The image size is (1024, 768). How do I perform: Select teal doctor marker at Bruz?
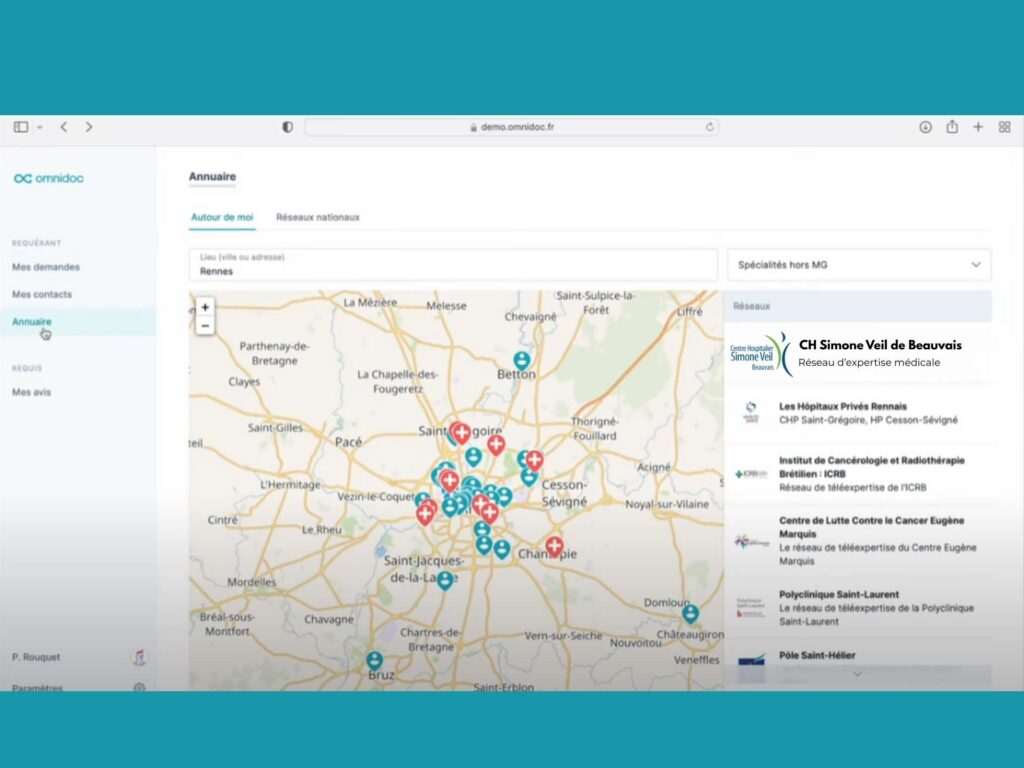[374, 660]
